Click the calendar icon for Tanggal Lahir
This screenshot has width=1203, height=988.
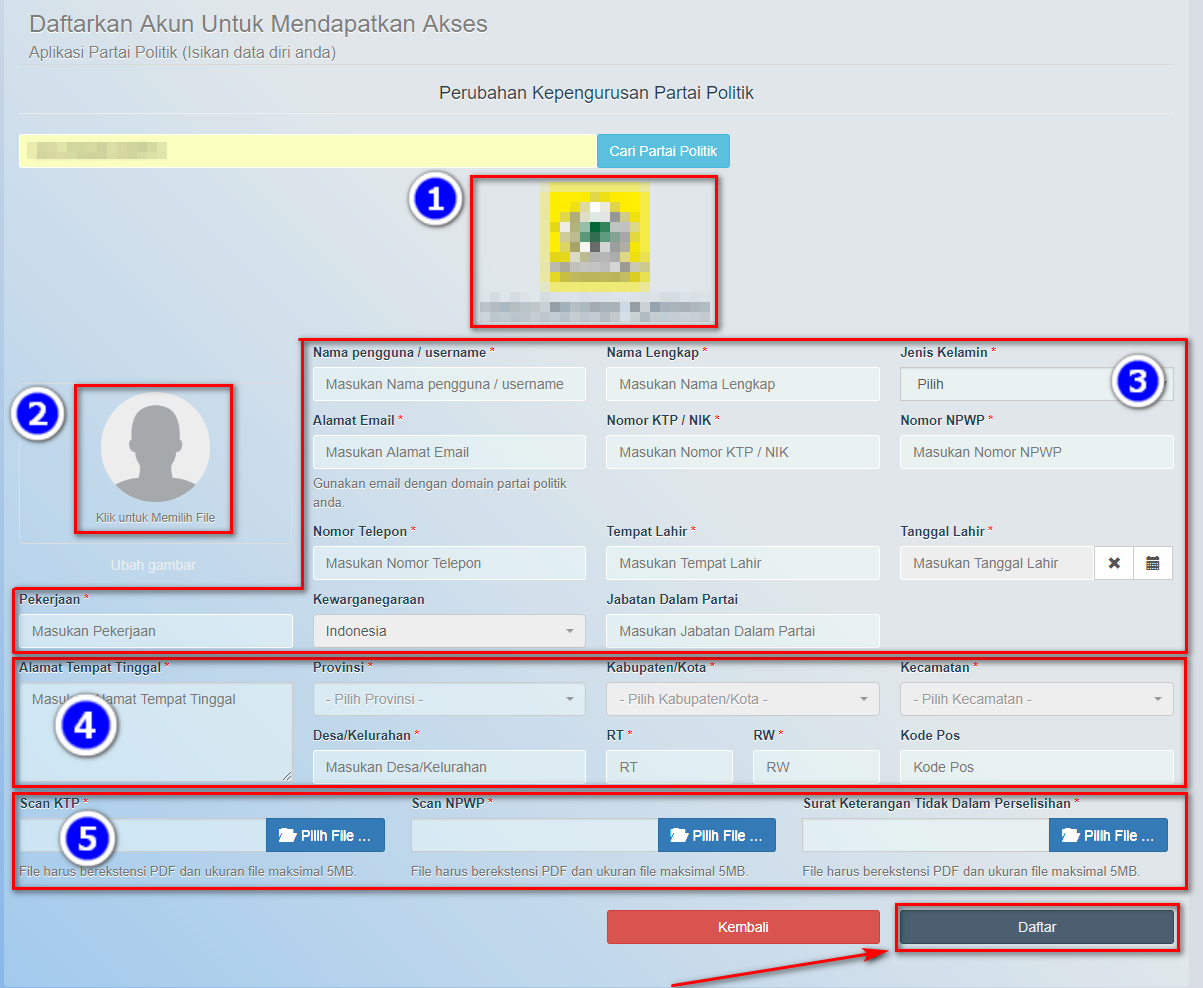[x=1153, y=563]
